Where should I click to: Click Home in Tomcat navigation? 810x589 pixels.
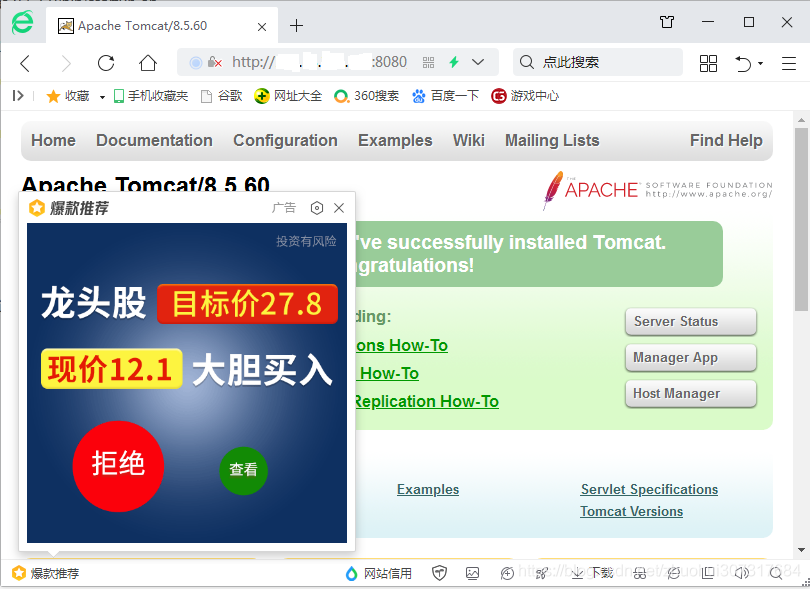coord(53,140)
